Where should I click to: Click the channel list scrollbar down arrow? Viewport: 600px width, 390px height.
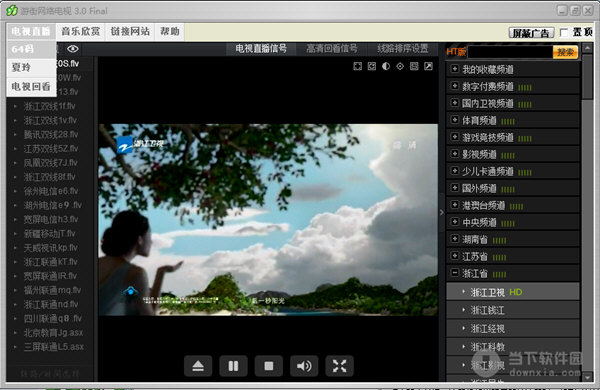(x=587, y=377)
